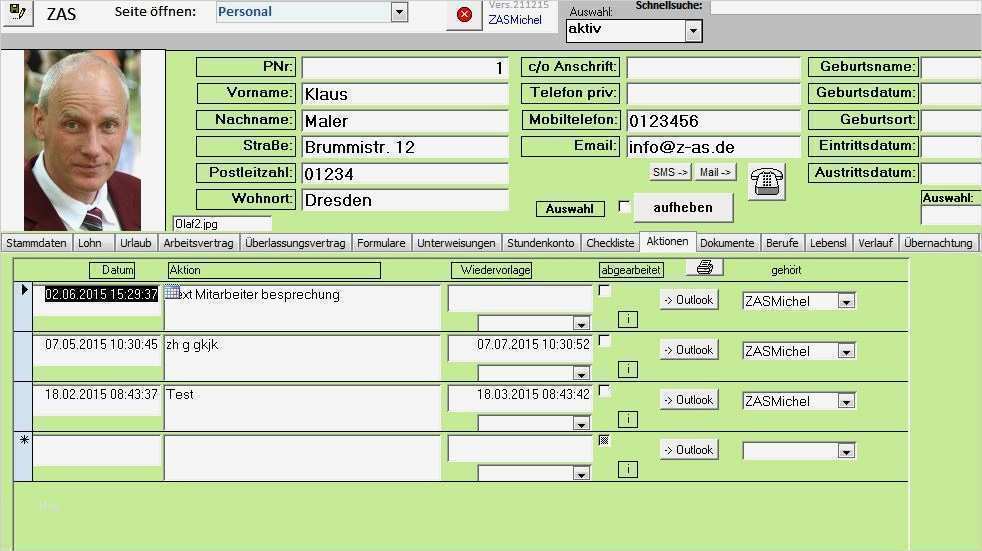The image size is (982, 551).
Task: Toggle abgearbeitet checkbox for Mitarbeiter besprechung
Action: click(604, 291)
